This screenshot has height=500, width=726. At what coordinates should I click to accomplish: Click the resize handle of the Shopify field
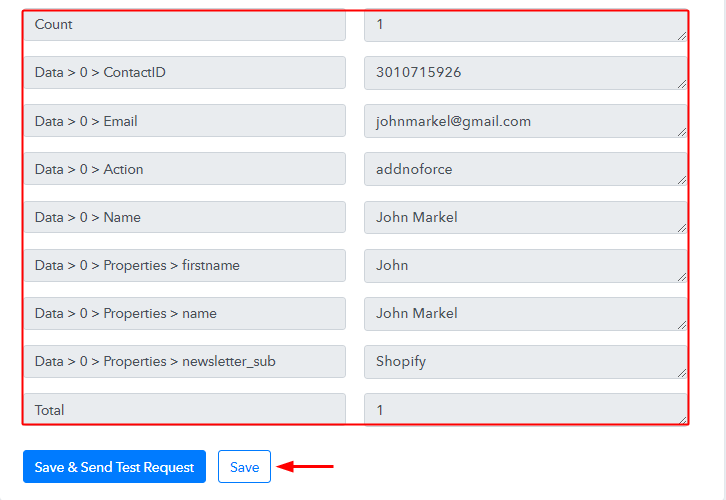pyautogui.click(x=682, y=372)
